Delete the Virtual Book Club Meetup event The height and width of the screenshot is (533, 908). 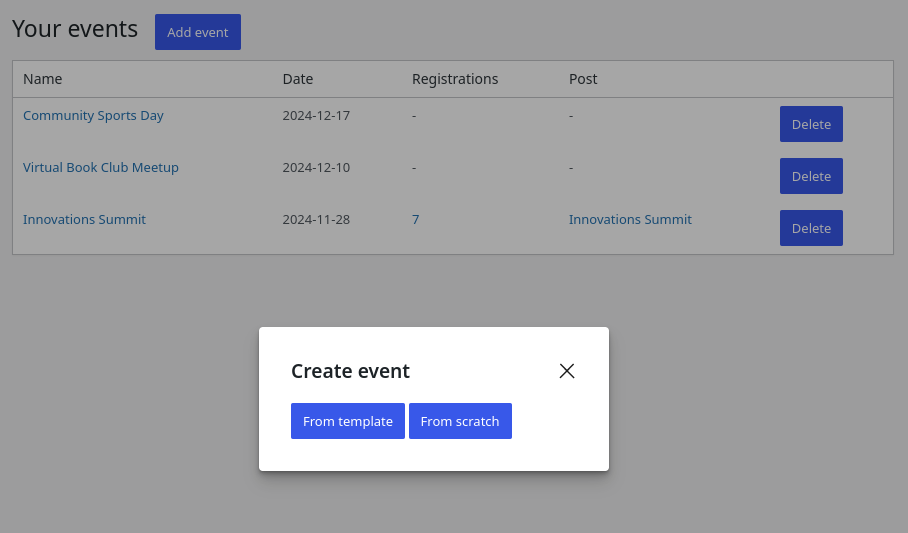click(x=811, y=176)
